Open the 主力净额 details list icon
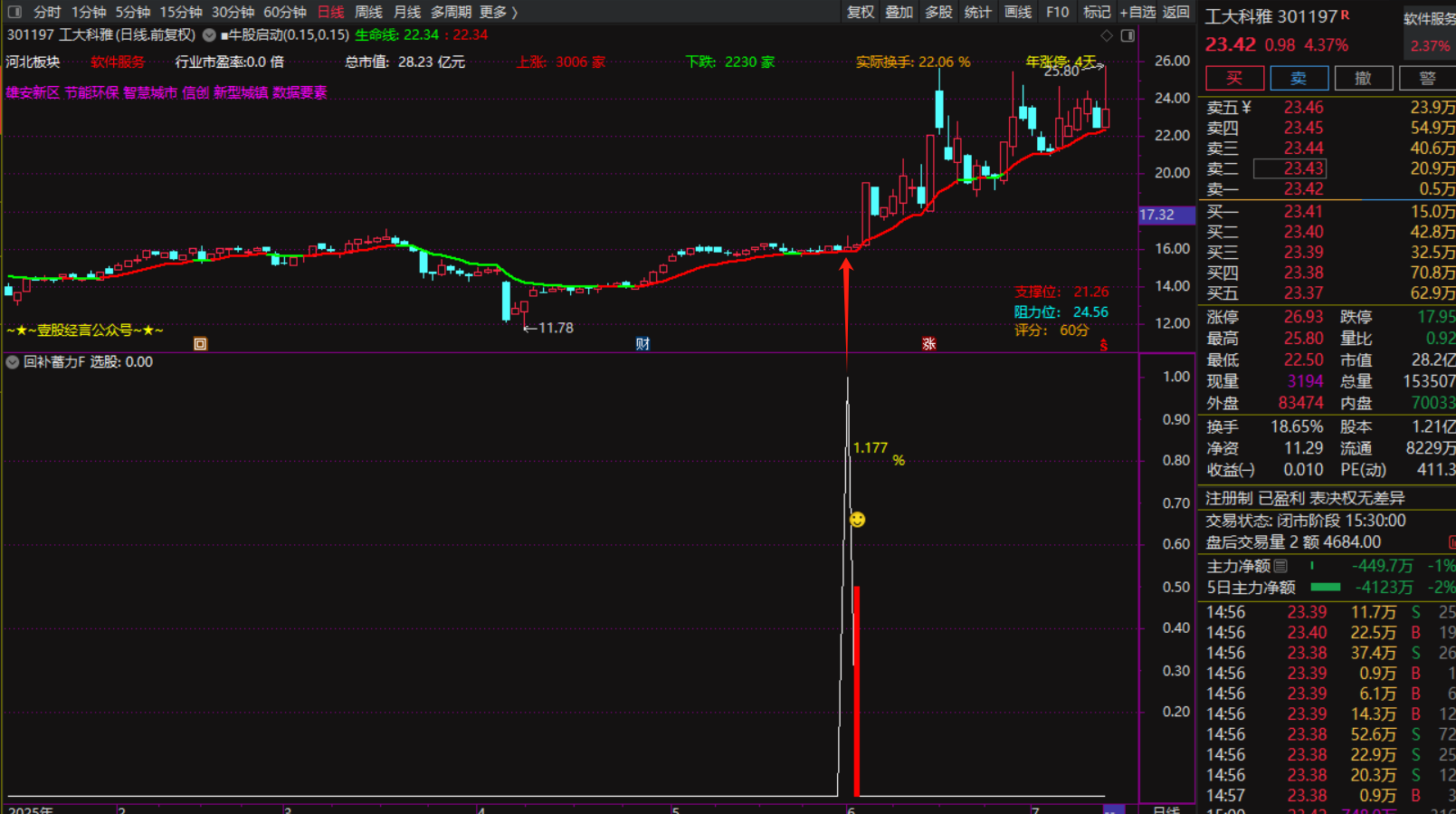The height and width of the screenshot is (814, 1456). (1280, 566)
